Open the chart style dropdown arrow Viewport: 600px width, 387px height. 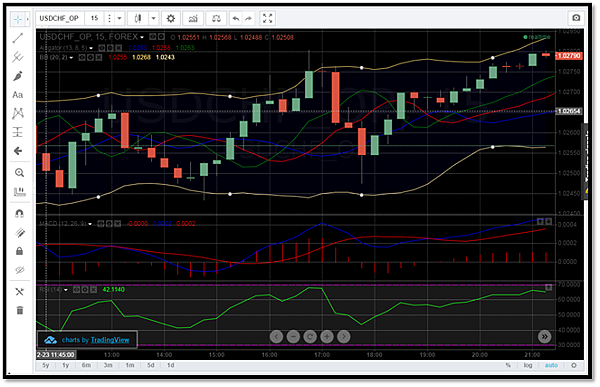click(x=153, y=18)
